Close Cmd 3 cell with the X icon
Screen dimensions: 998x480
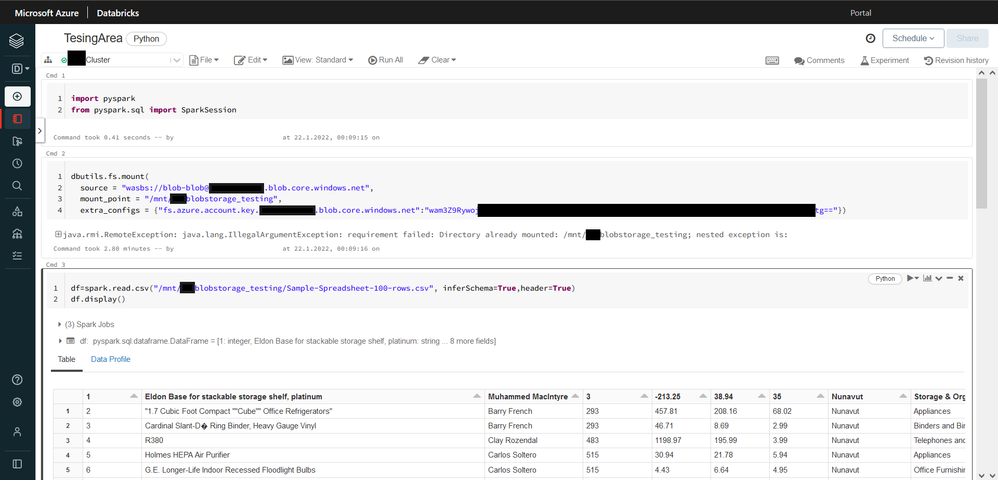coord(963,278)
